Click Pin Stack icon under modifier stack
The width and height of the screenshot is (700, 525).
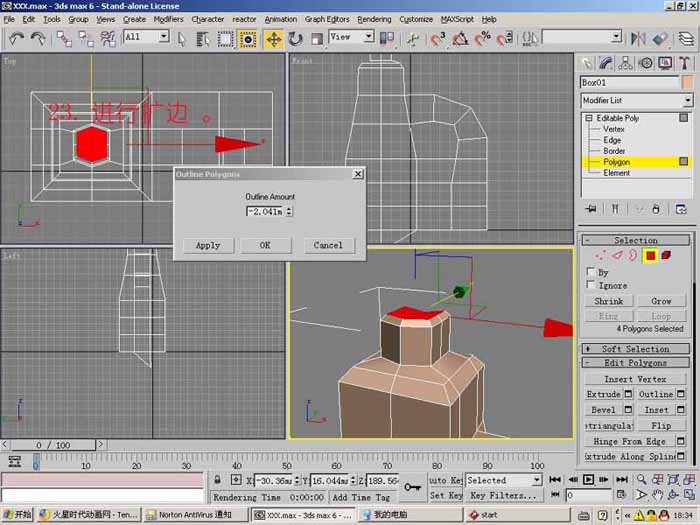tap(591, 209)
